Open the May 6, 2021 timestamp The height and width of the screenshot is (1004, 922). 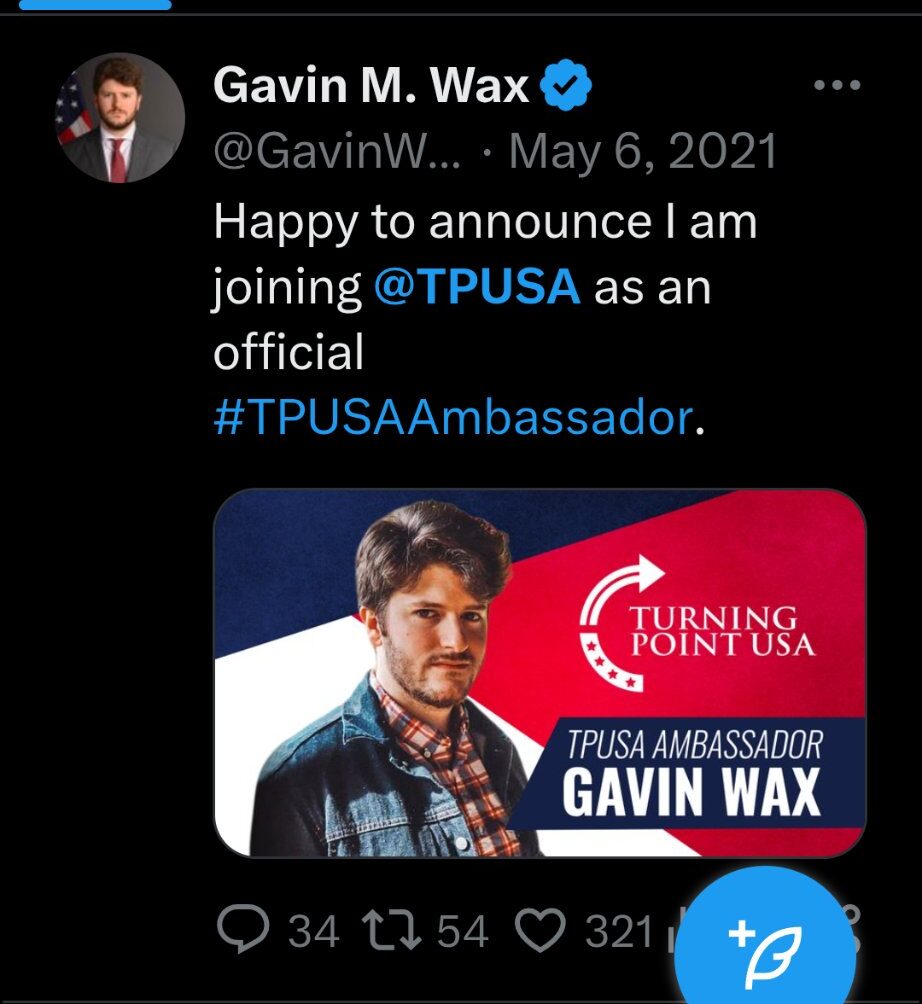tap(642, 152)
